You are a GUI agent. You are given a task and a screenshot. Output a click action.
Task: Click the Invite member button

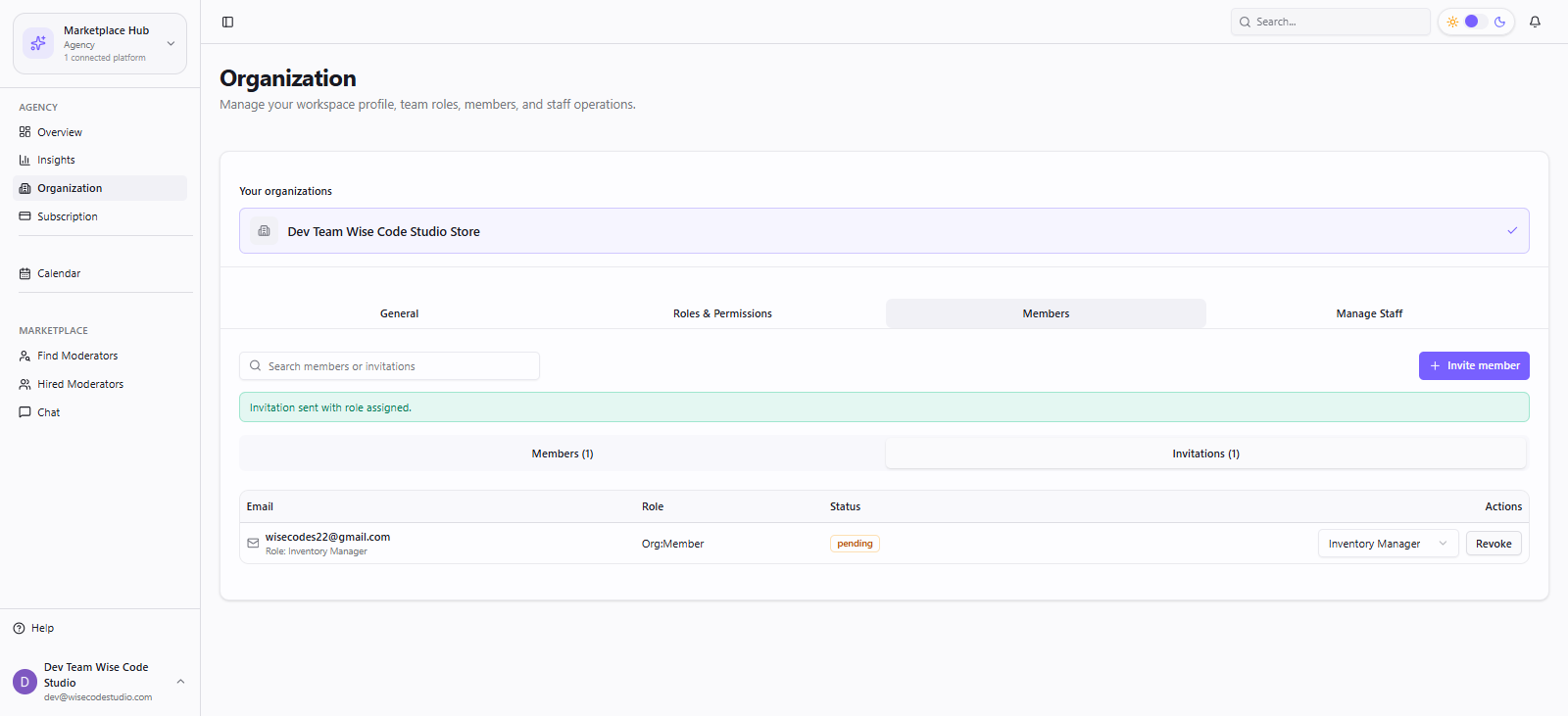[x=1474, y=365]
